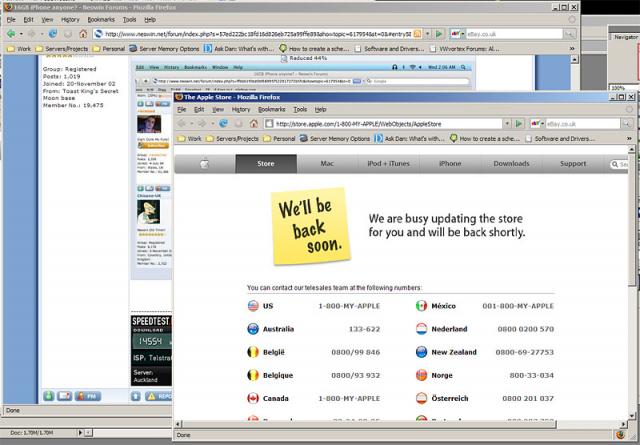The height and width of the screenshot is (445, 640).
Task: Expand bookmarks overflow chevron in Apple Store window
Action: click(x=629, y=139)
